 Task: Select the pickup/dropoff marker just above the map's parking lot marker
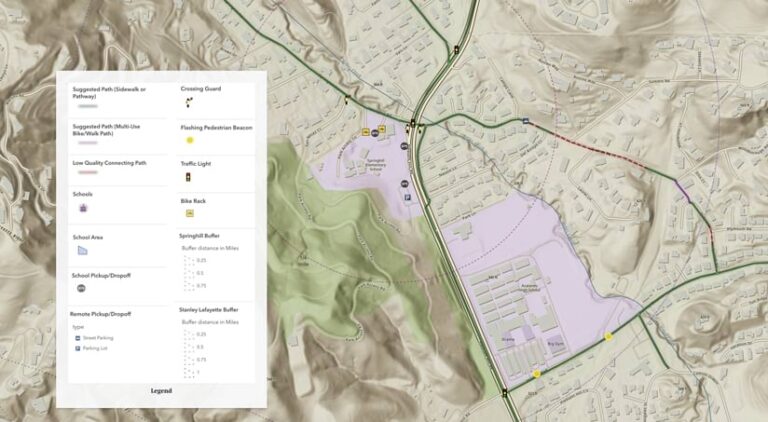point(405,184)
